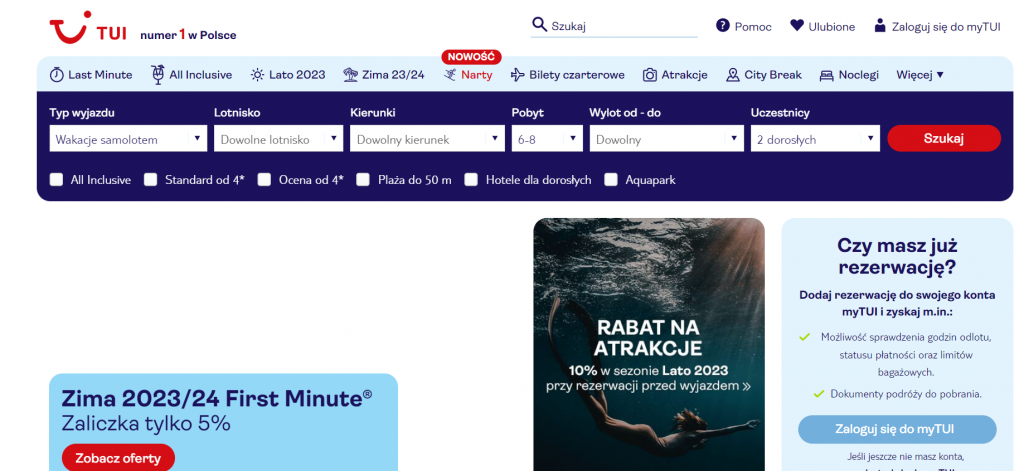Open the Uczestnicy 2 dorosłych dropdown
Viewport: 1024px width, 471px height.
815,138
